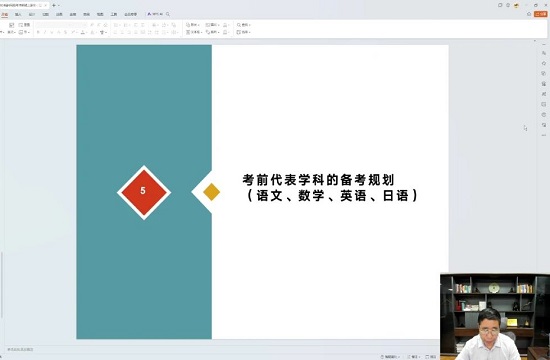Switch to the 插入 ribbon tab
Screen dimensions: 550x360
tap(18, 14)
